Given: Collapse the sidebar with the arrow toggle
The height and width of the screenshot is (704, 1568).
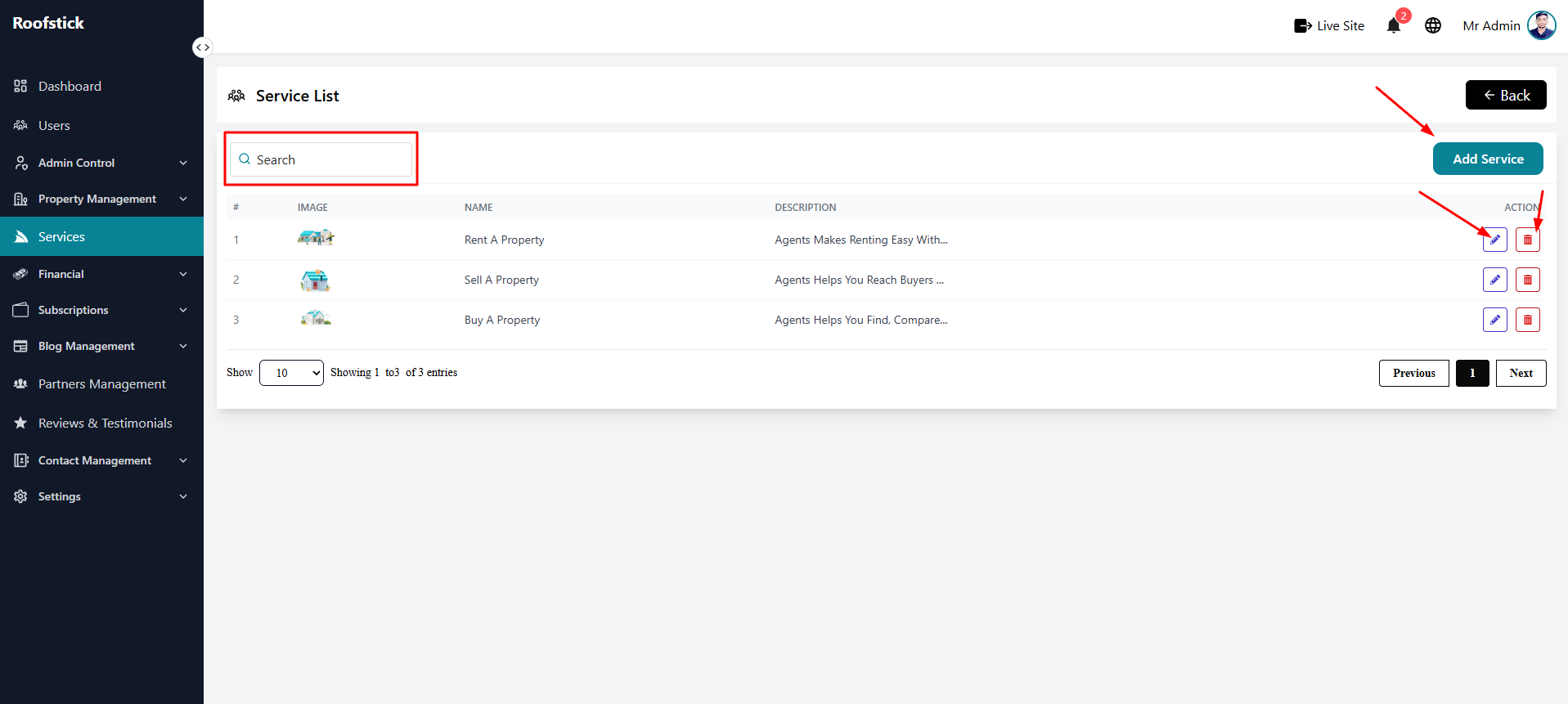Looking at the screenshot, I should coord(202,47).
